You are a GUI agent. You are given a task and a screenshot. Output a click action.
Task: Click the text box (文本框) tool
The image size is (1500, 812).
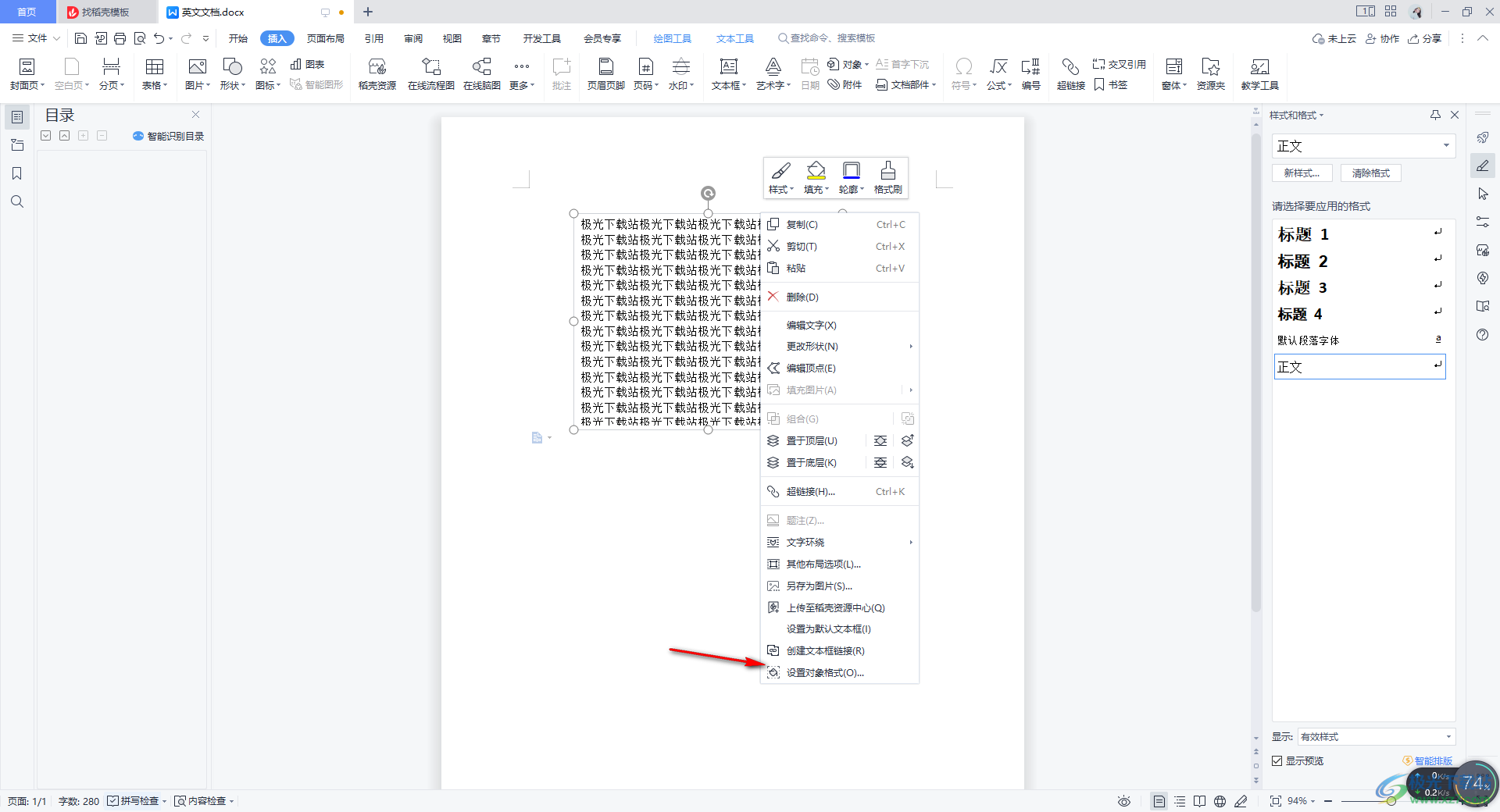(728, 74)
